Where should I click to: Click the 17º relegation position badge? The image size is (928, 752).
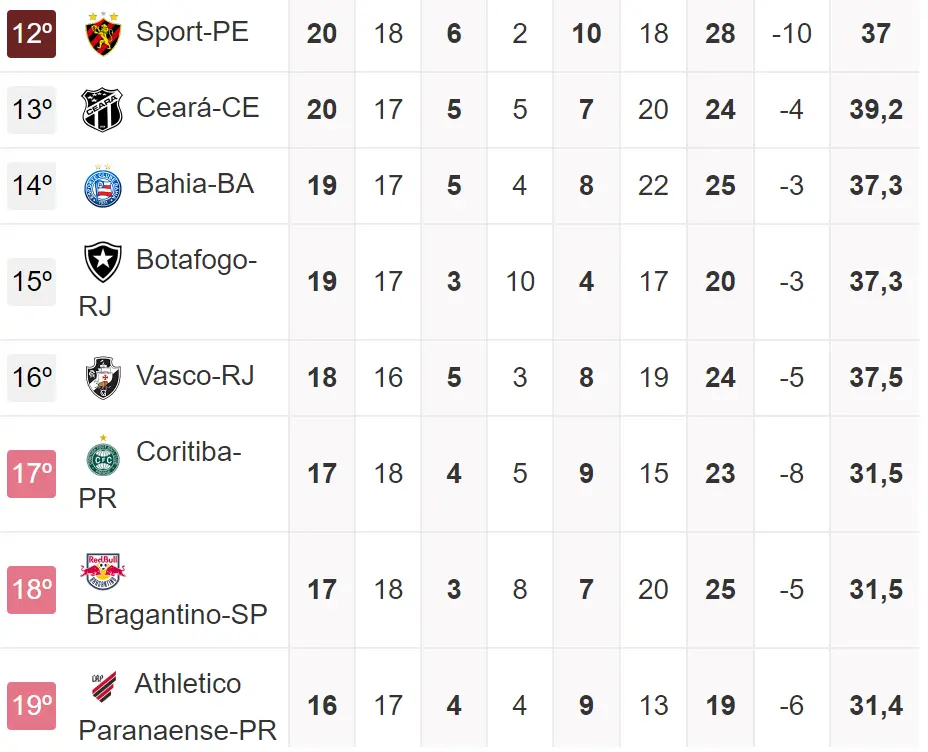point(32,473)
